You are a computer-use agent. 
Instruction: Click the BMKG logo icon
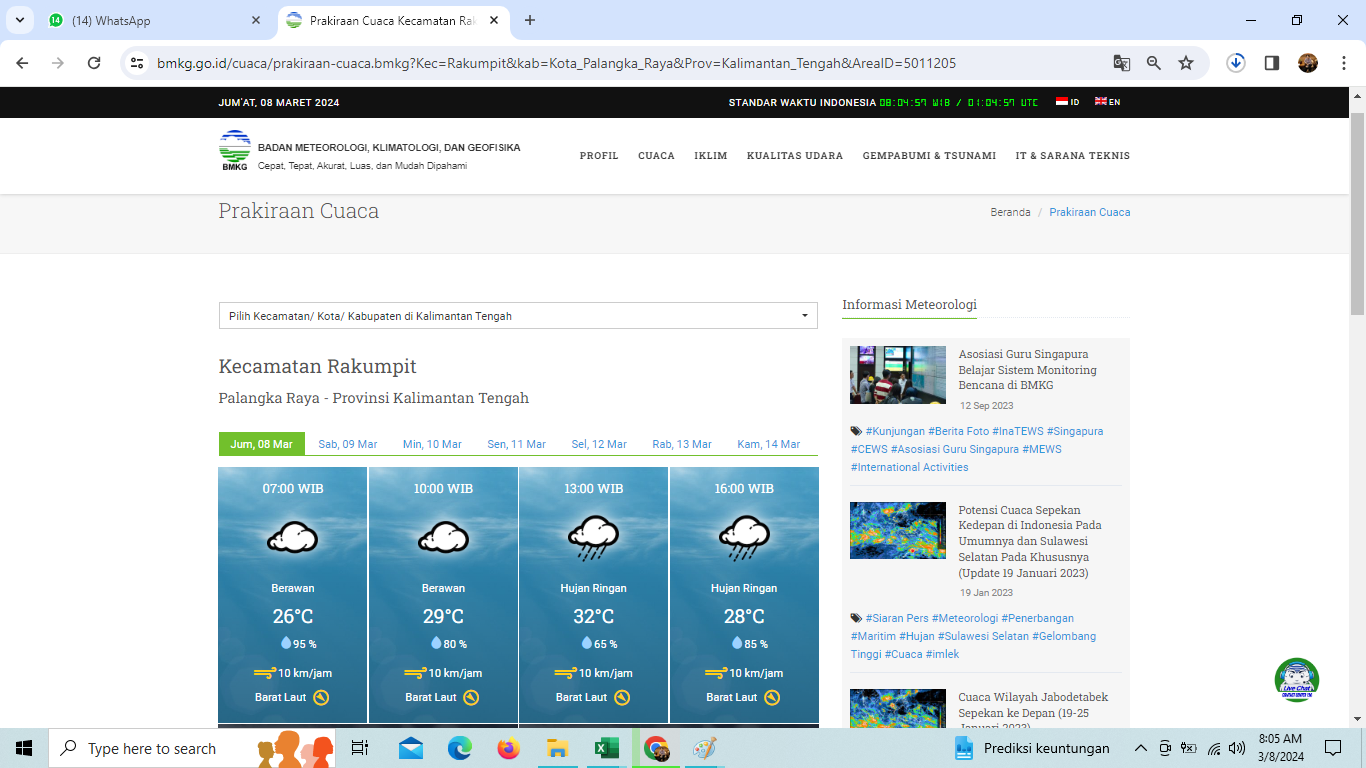coord(235,151)
